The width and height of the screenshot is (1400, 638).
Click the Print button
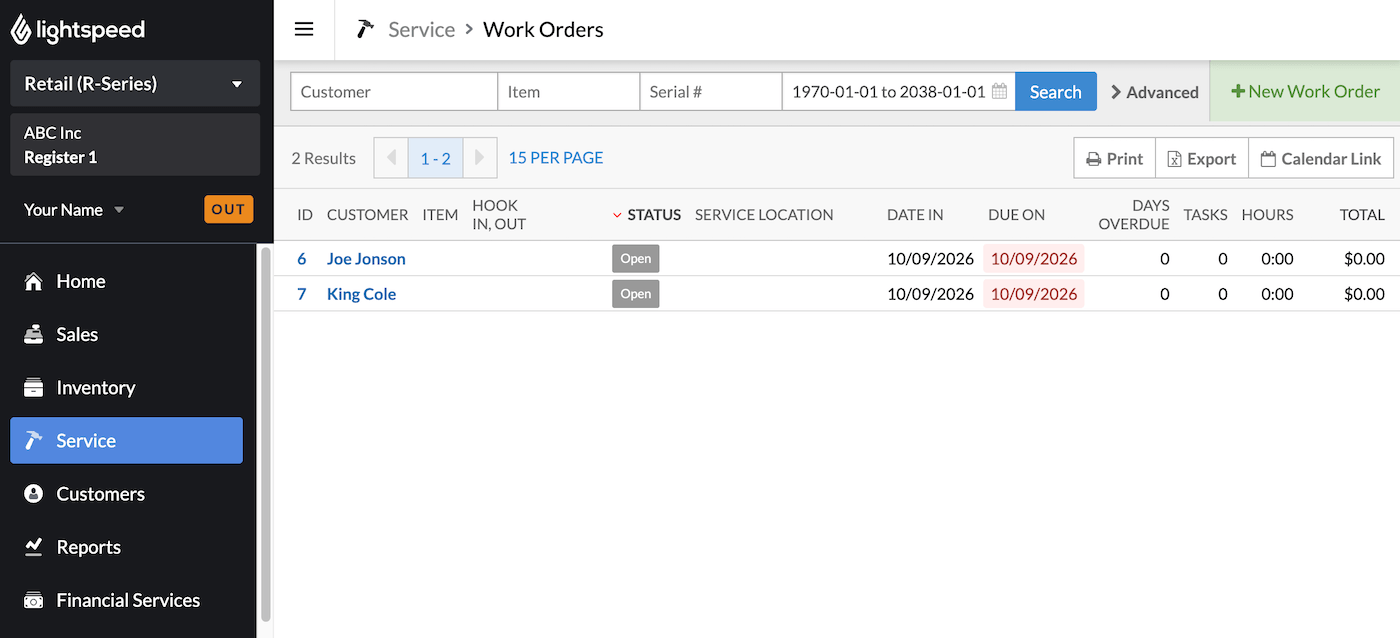[x=1115, y=158]
